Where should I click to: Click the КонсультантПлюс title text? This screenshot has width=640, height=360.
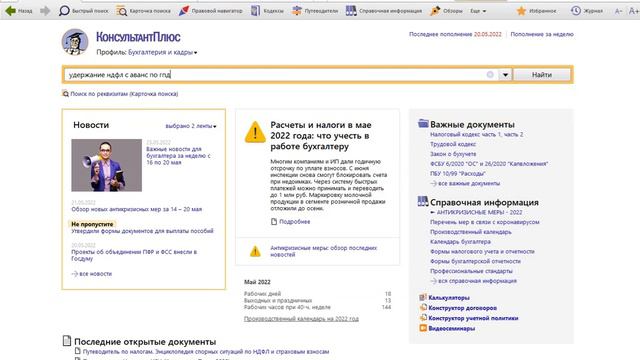tap(138, 37)
